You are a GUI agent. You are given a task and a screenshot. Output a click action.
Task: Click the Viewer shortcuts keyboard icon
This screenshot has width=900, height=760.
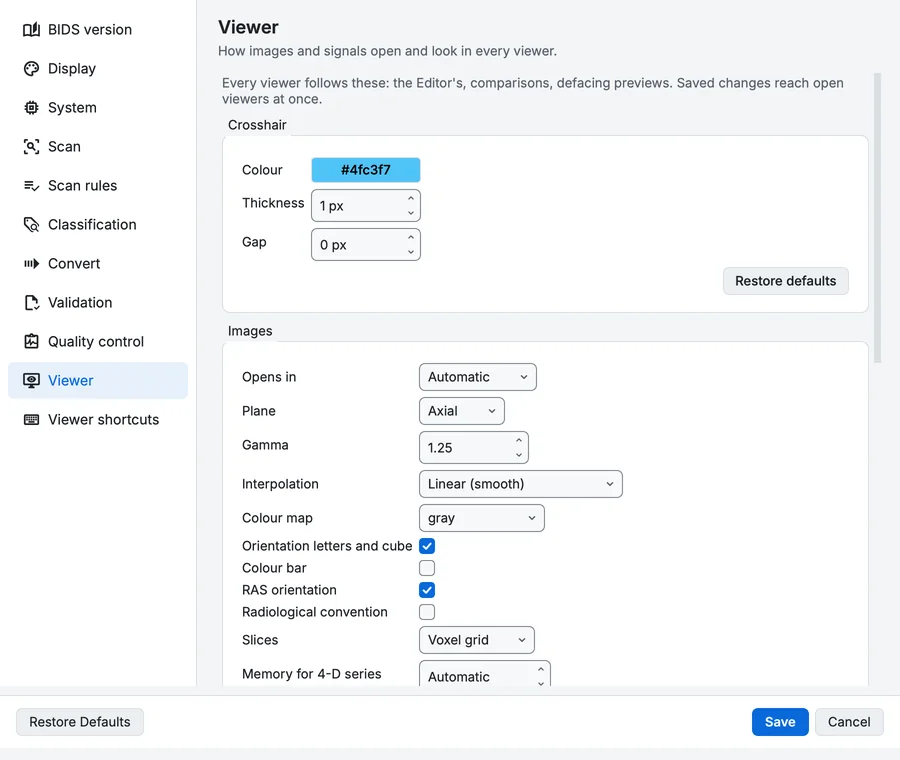[32, 420]
